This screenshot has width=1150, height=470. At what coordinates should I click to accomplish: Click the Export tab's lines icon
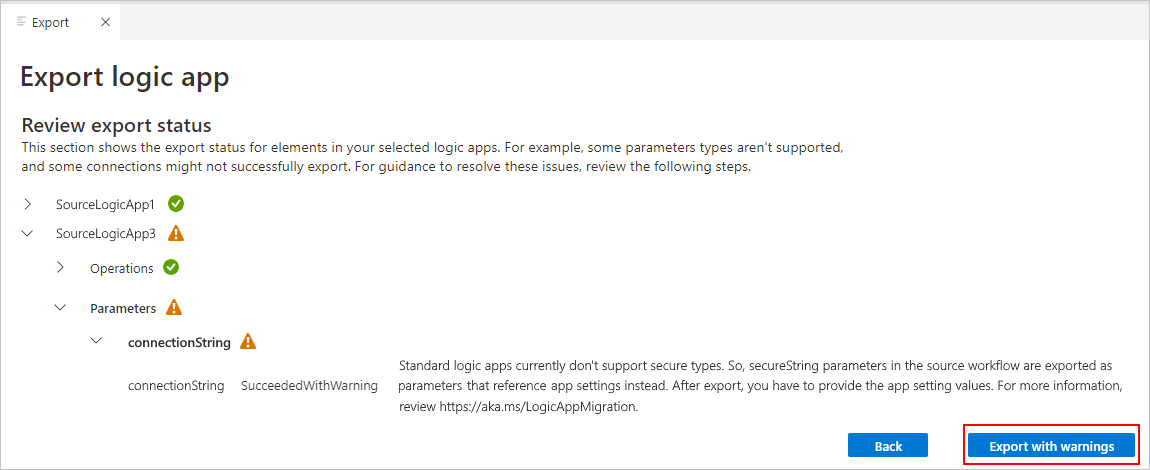(22, 22)
